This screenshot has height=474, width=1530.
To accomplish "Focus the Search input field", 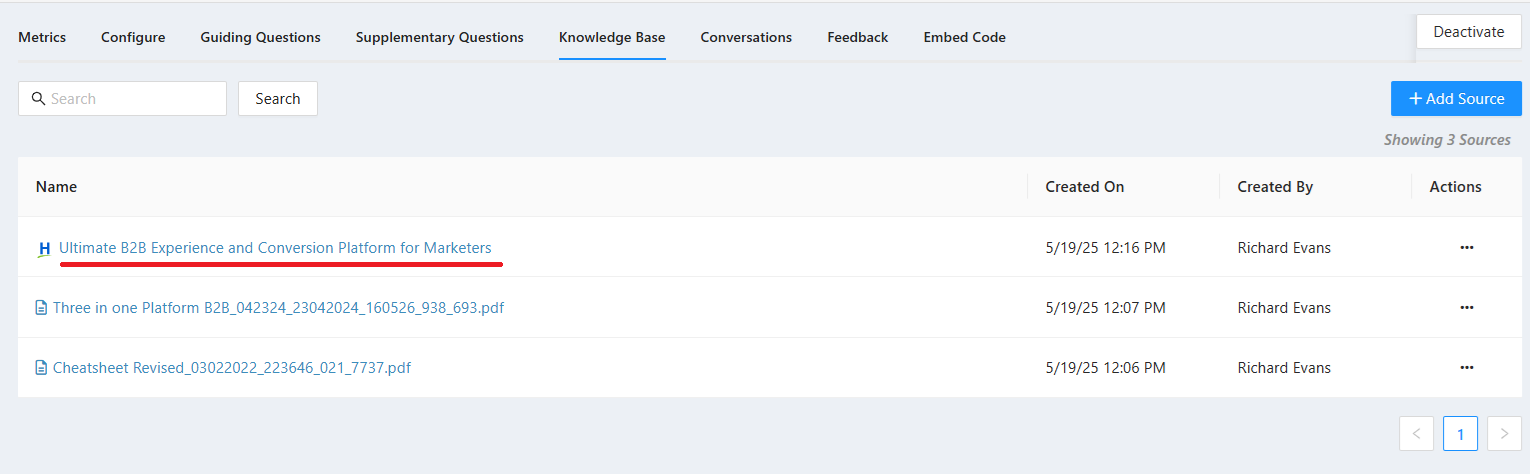I will [x=122, y=99].
